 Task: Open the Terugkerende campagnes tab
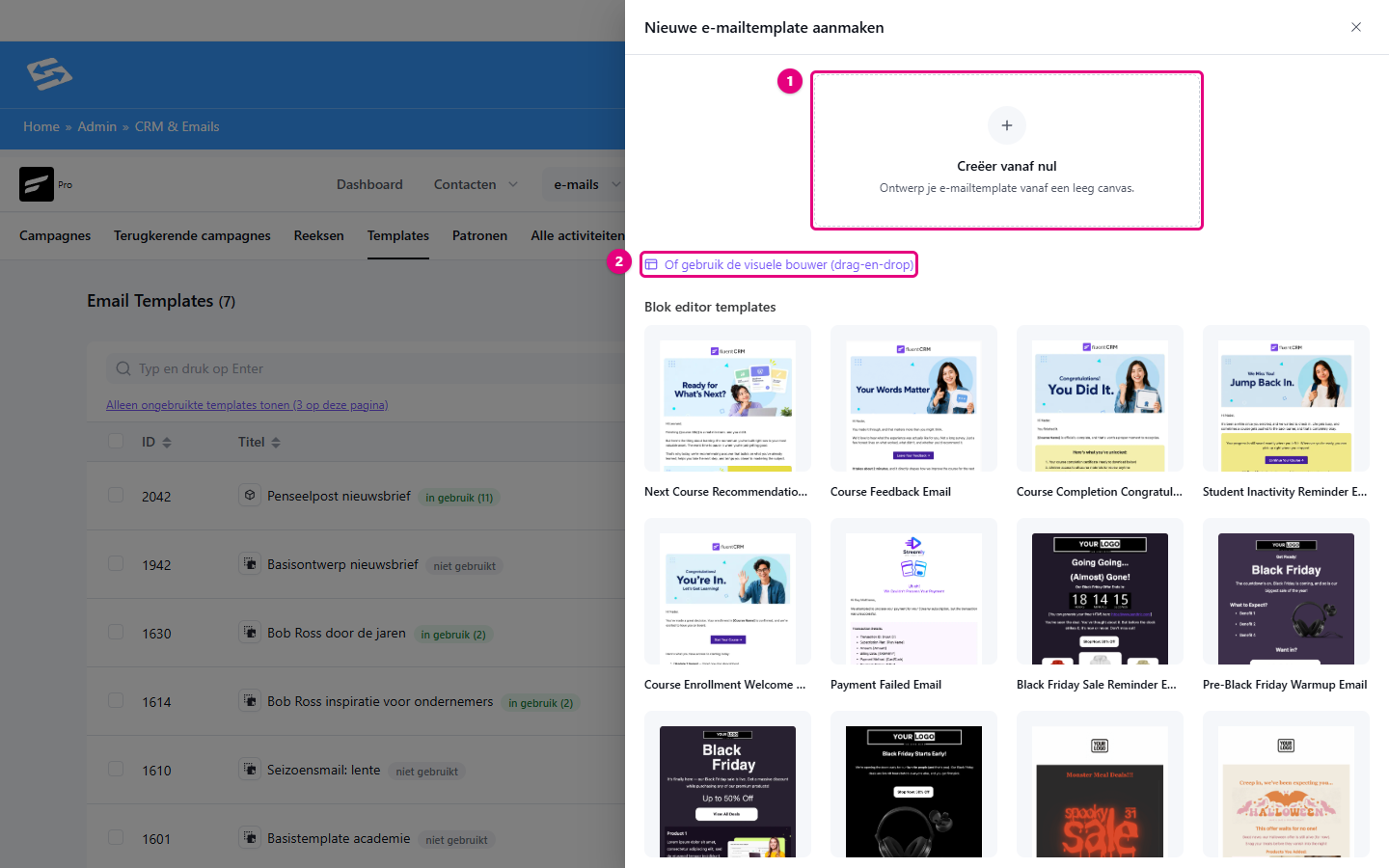(x=192, y=235)
